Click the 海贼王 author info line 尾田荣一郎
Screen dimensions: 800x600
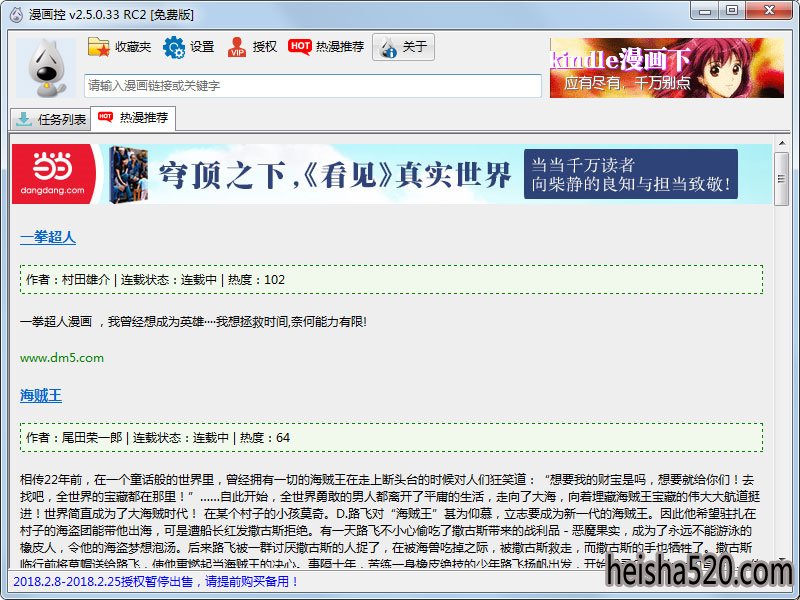click(x=391, y=438)
